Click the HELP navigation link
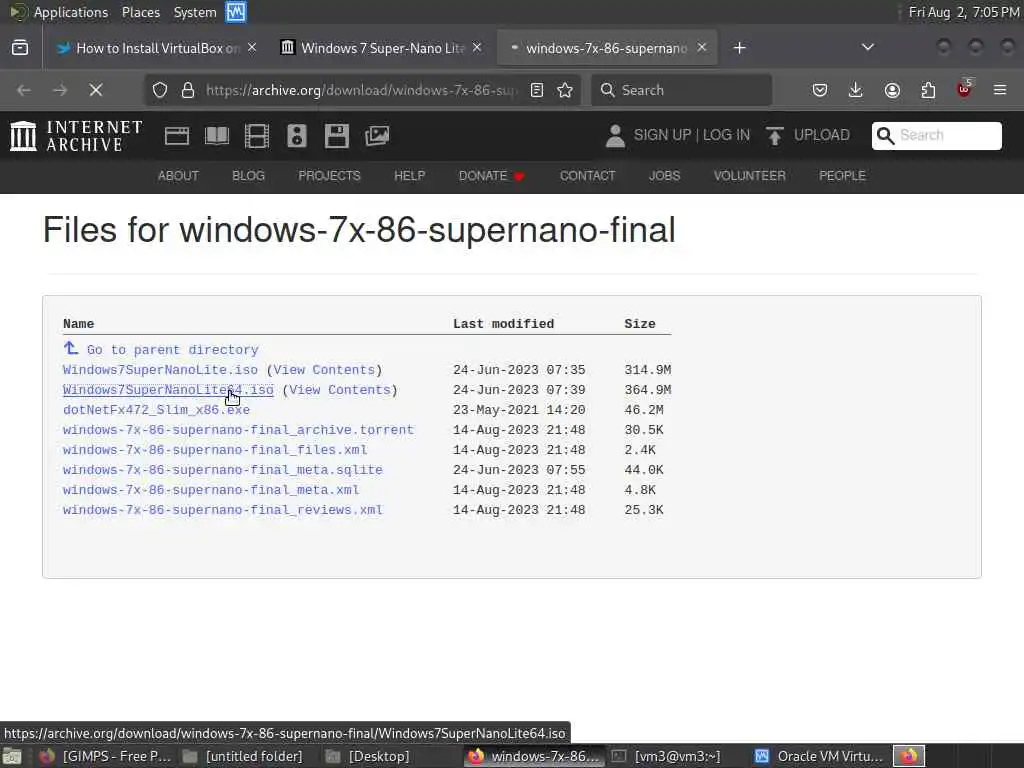This screenshot has width=1024, height=768. [409, 176]
